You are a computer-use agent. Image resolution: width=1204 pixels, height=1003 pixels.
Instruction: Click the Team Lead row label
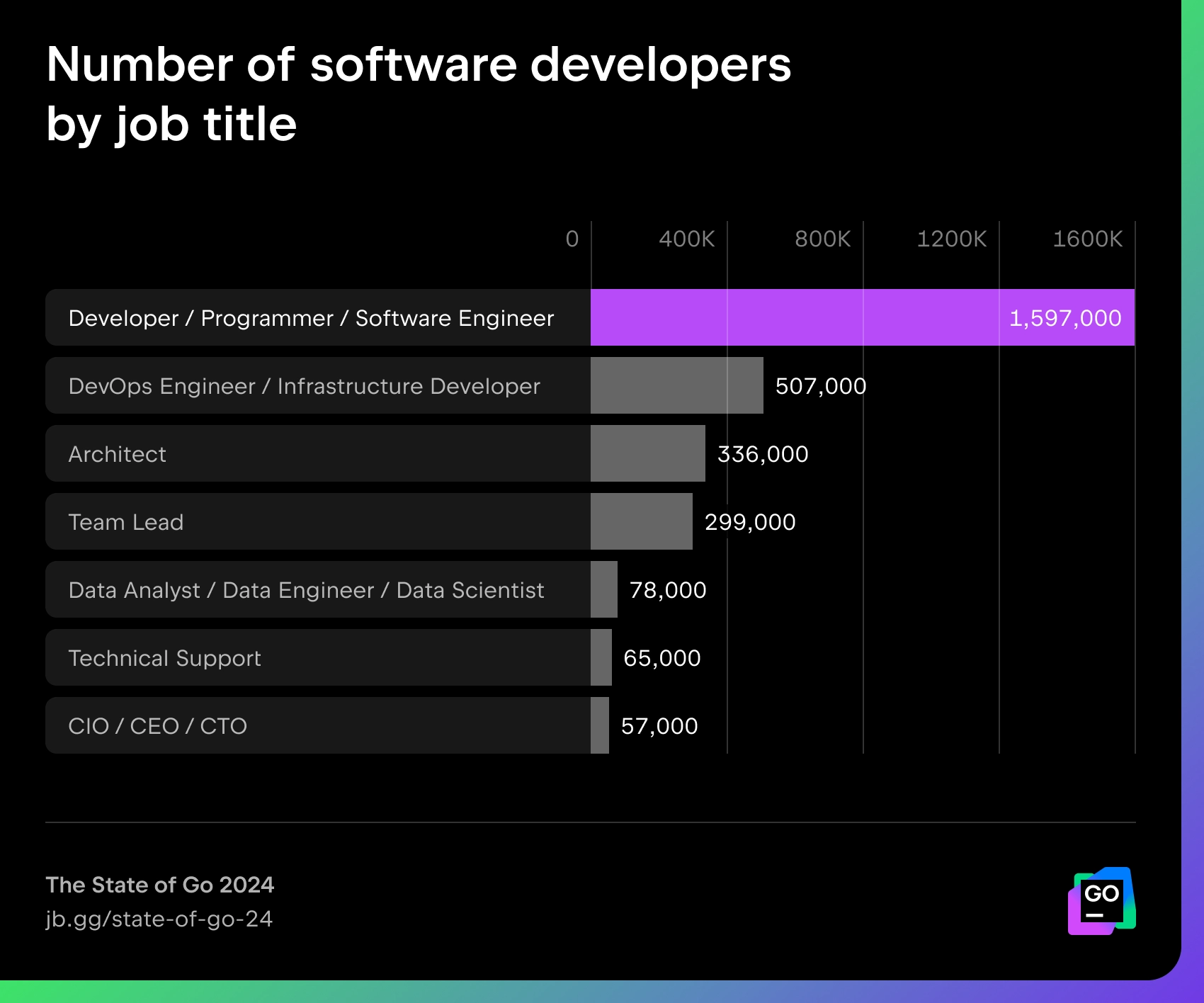(126, 522)
